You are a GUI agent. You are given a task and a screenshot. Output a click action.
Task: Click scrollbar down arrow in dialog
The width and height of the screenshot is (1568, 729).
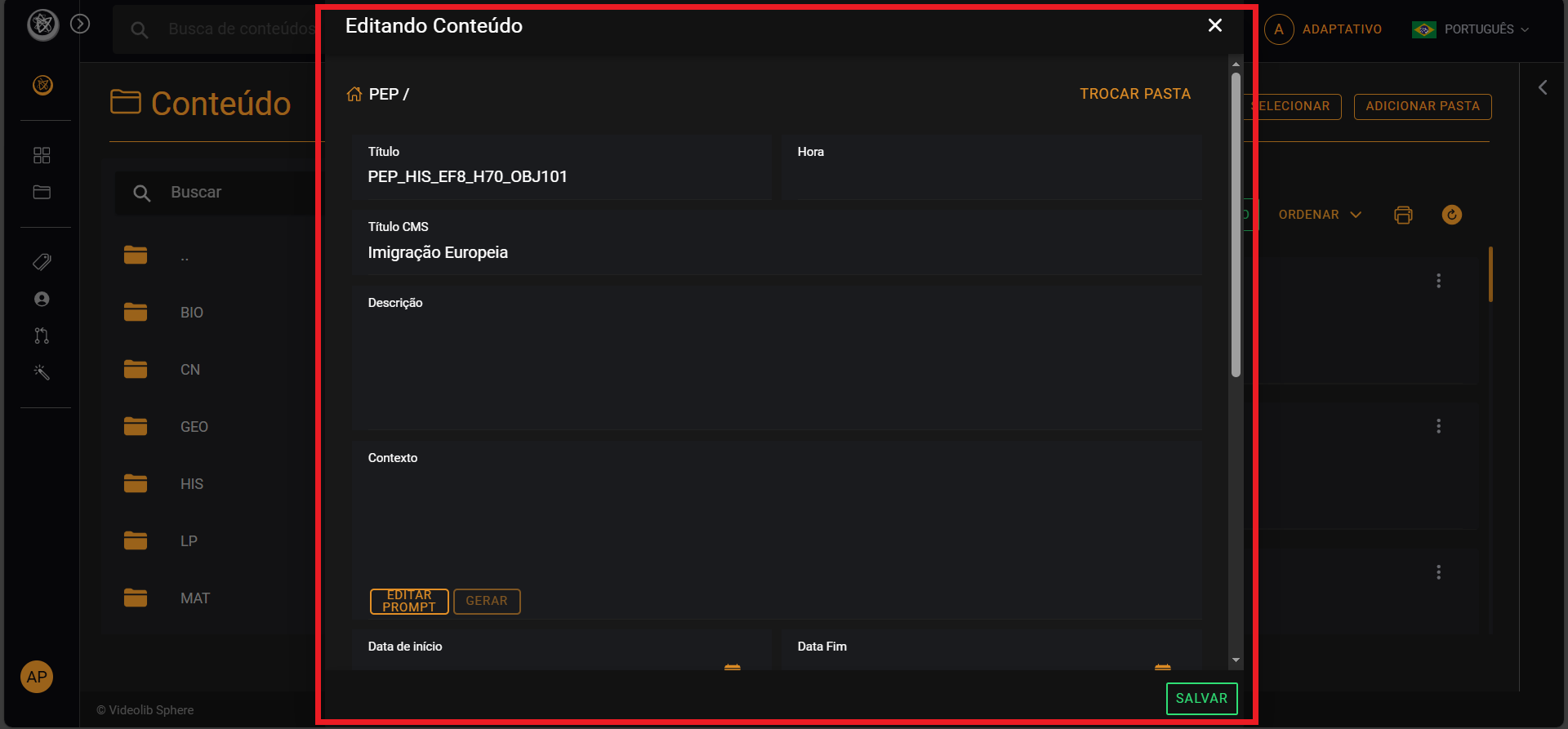[1236, 660]
